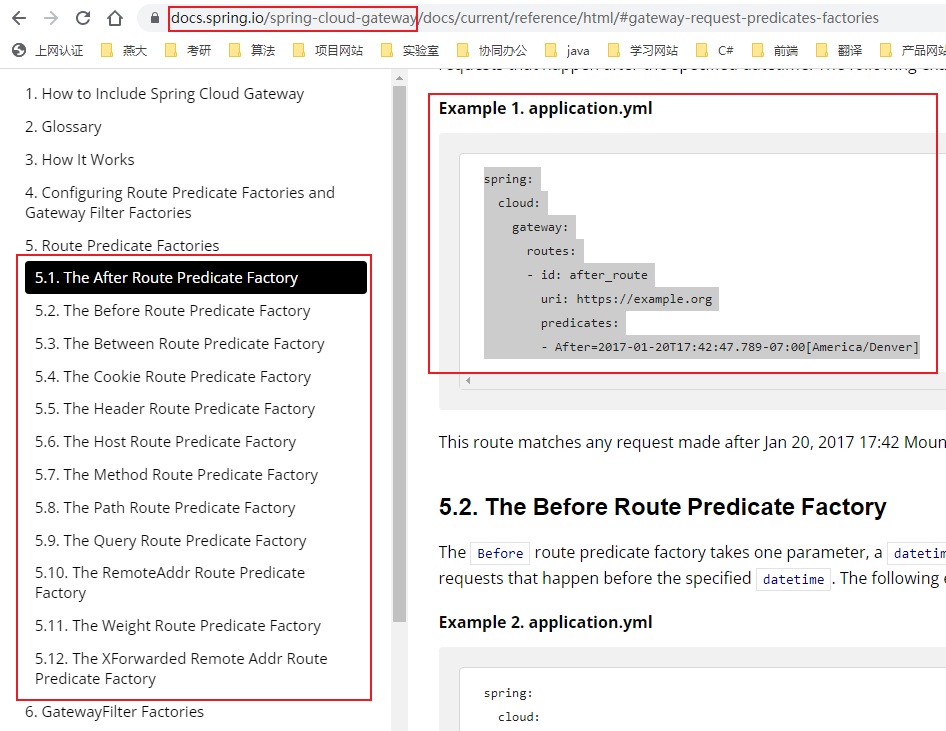Go to How to Include Spring Cloud Gateway

tap(164, 94)
